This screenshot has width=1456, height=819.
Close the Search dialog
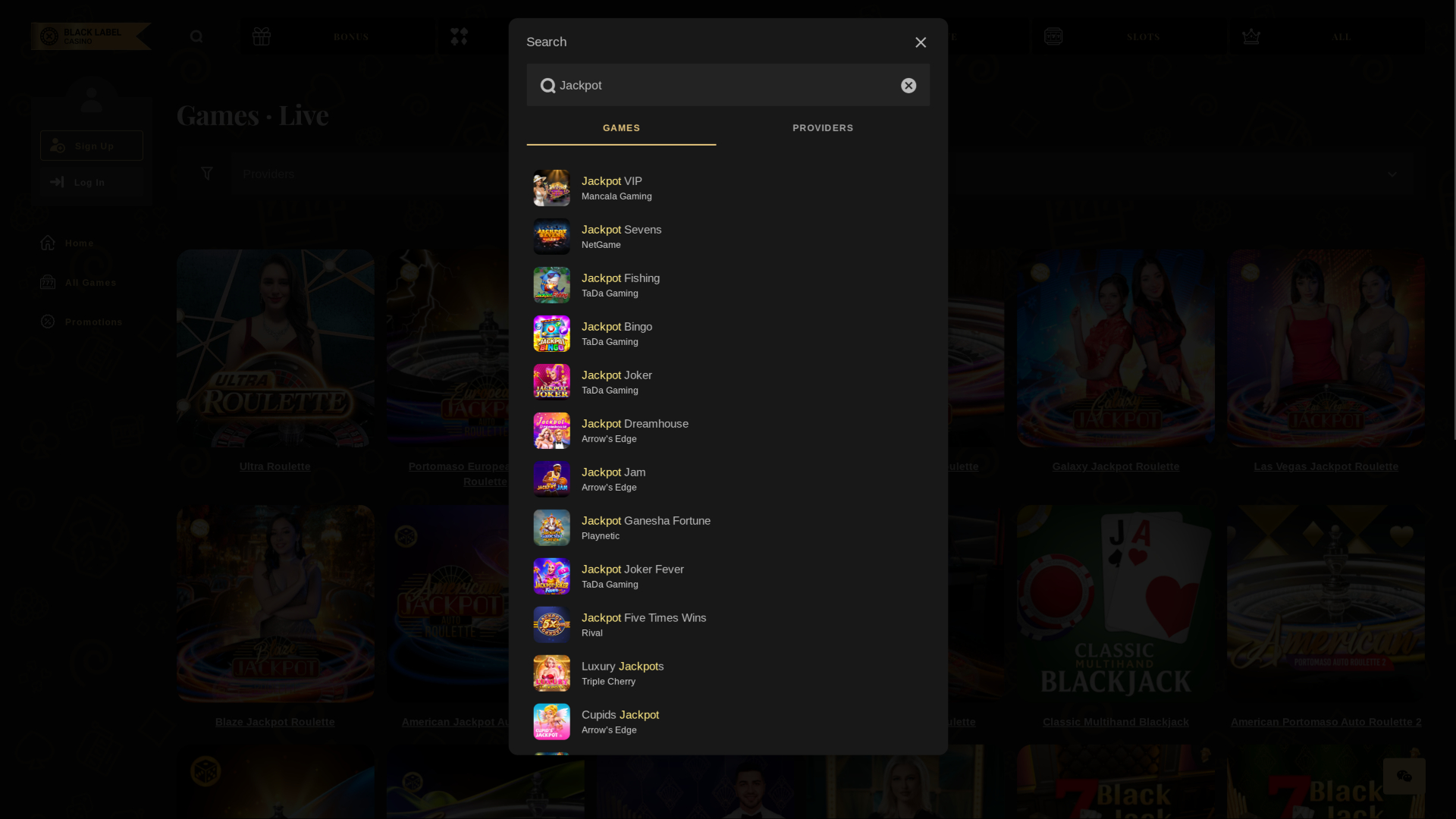tap(921, 42)
